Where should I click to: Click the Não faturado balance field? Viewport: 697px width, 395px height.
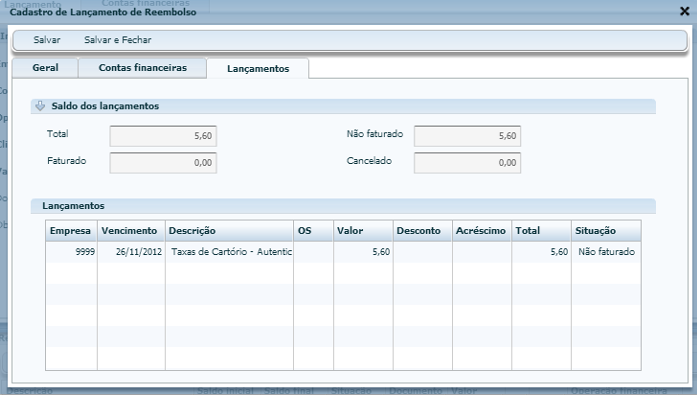point(467,136)
